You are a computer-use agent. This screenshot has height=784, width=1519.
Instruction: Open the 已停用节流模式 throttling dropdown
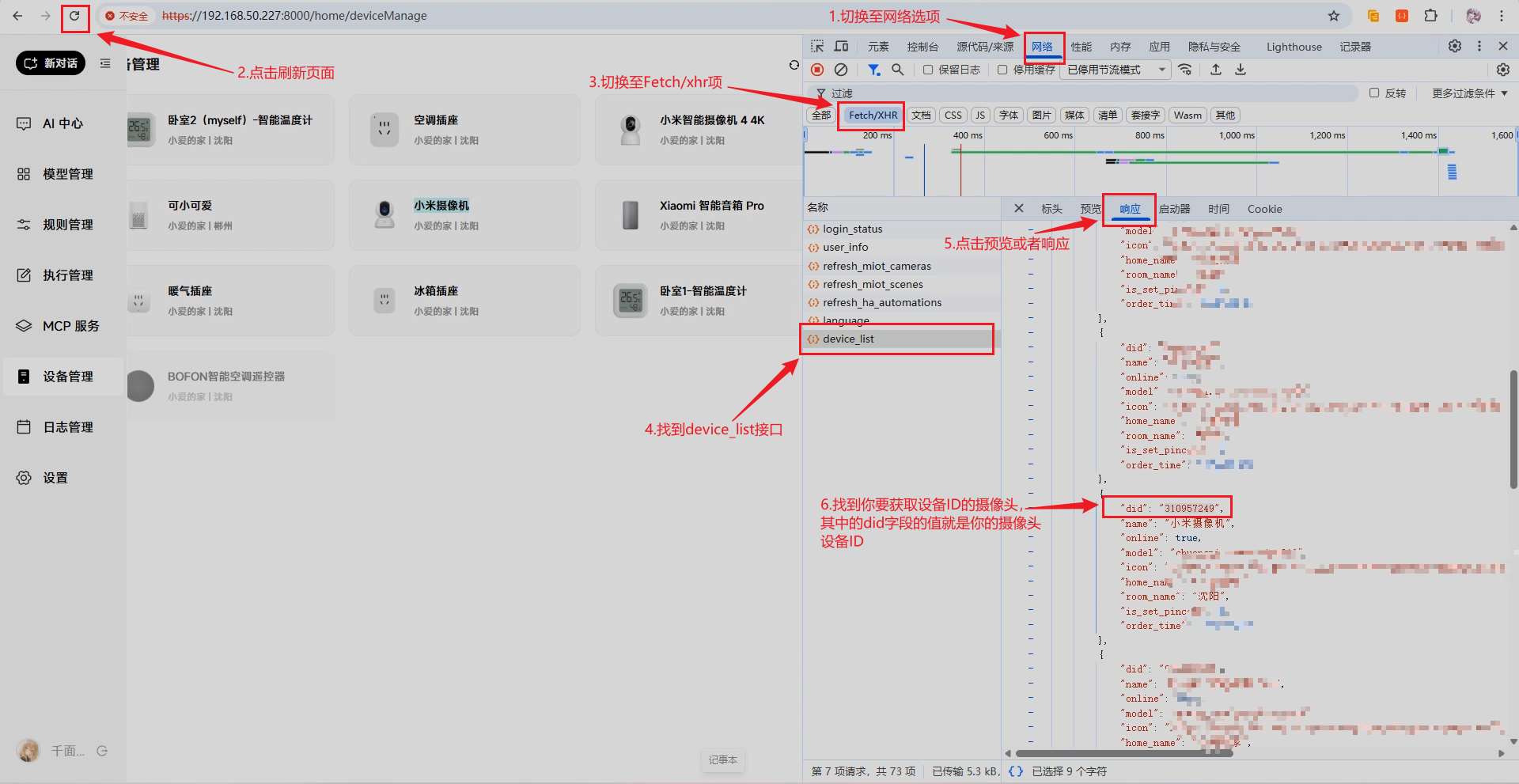coord(1116,70)
